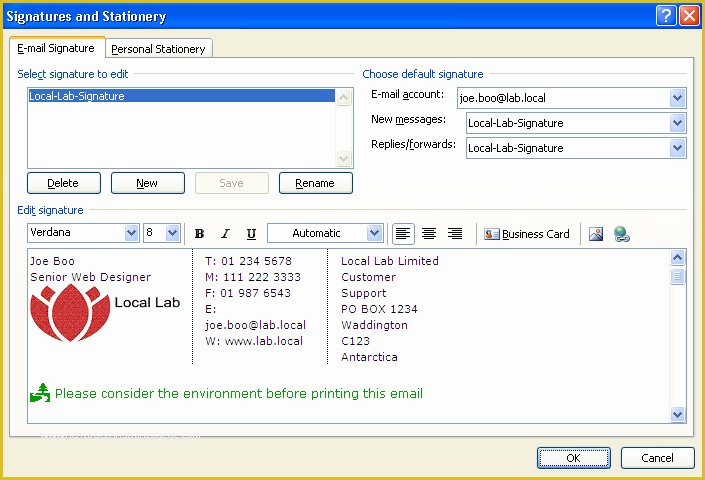Image resolution: width=705 pixels, height=480 pixels.
Task: Click 'Senior Web Designer' text in signature
Action: click(x=90, y=277)
